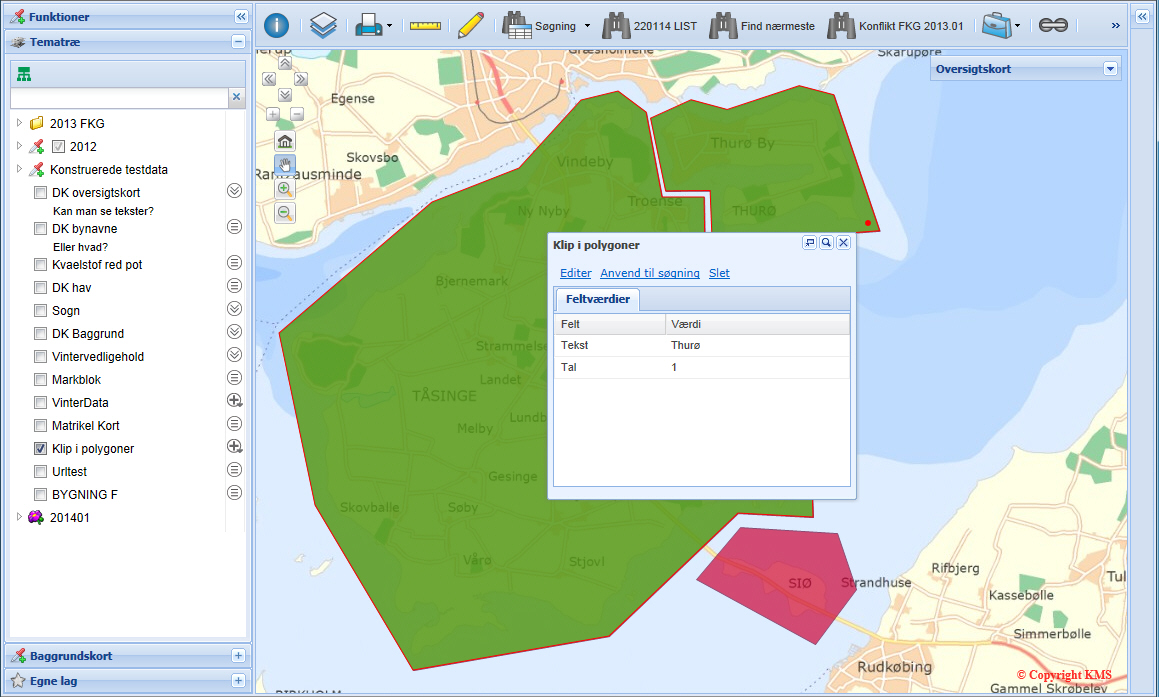Select the zoom out magnifier tool
Image resolution: width=1159 pixels, height=697 pixels.
coord(285,214)
